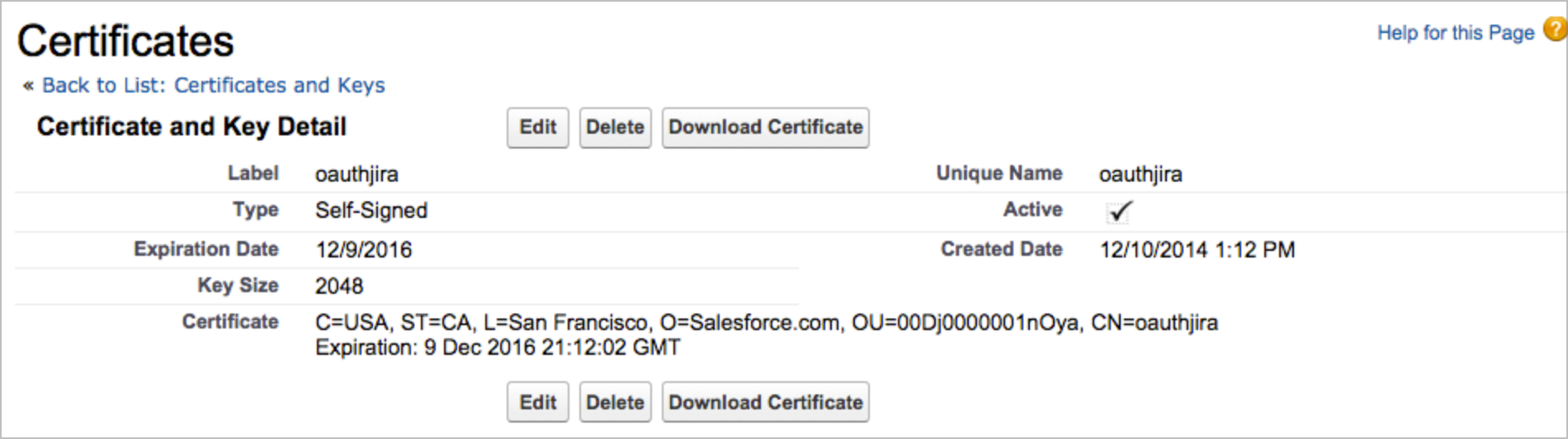Click the Label value oauthjira
The height and width of the screenshot is (439, 1568).
[x=357, y=175]
